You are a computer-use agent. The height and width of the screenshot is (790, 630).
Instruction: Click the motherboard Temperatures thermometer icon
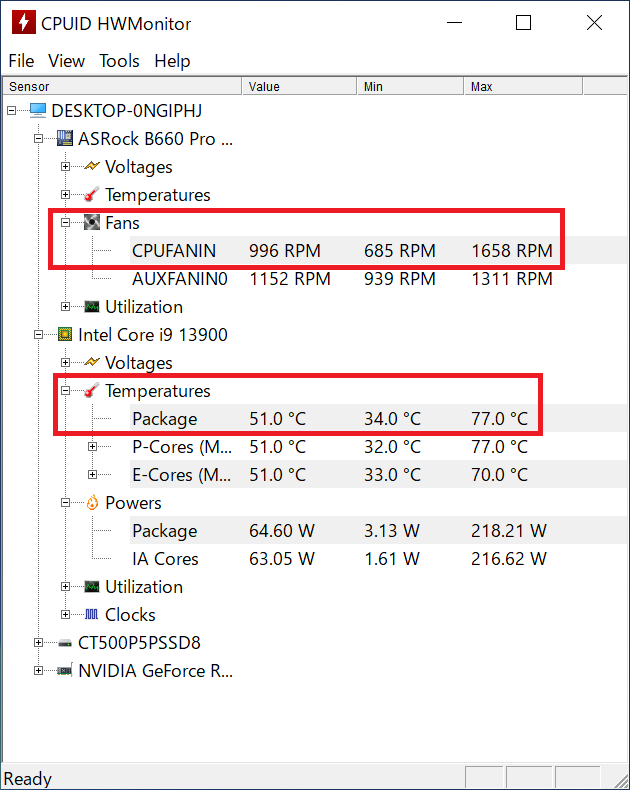(92, 194)
